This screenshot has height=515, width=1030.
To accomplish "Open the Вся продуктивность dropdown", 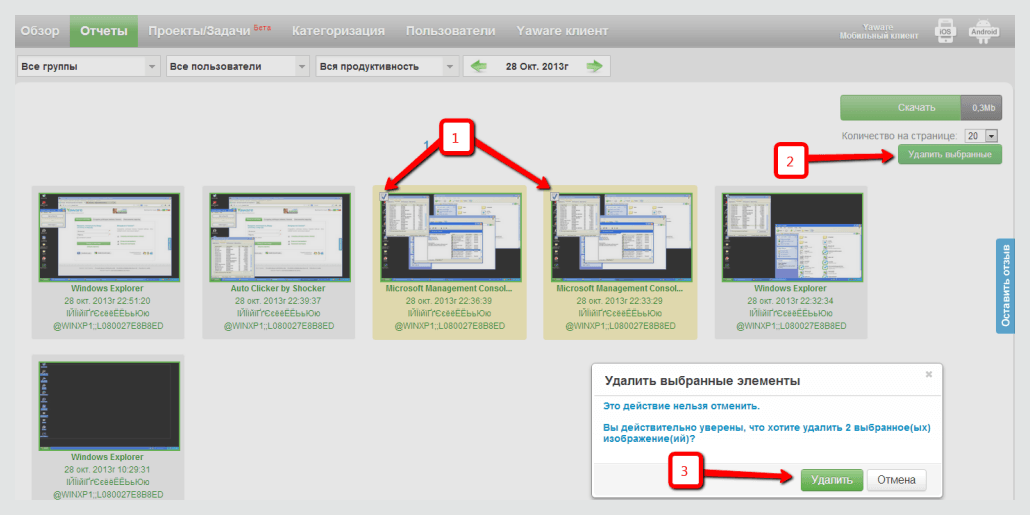I will click(x=386, y=66).
